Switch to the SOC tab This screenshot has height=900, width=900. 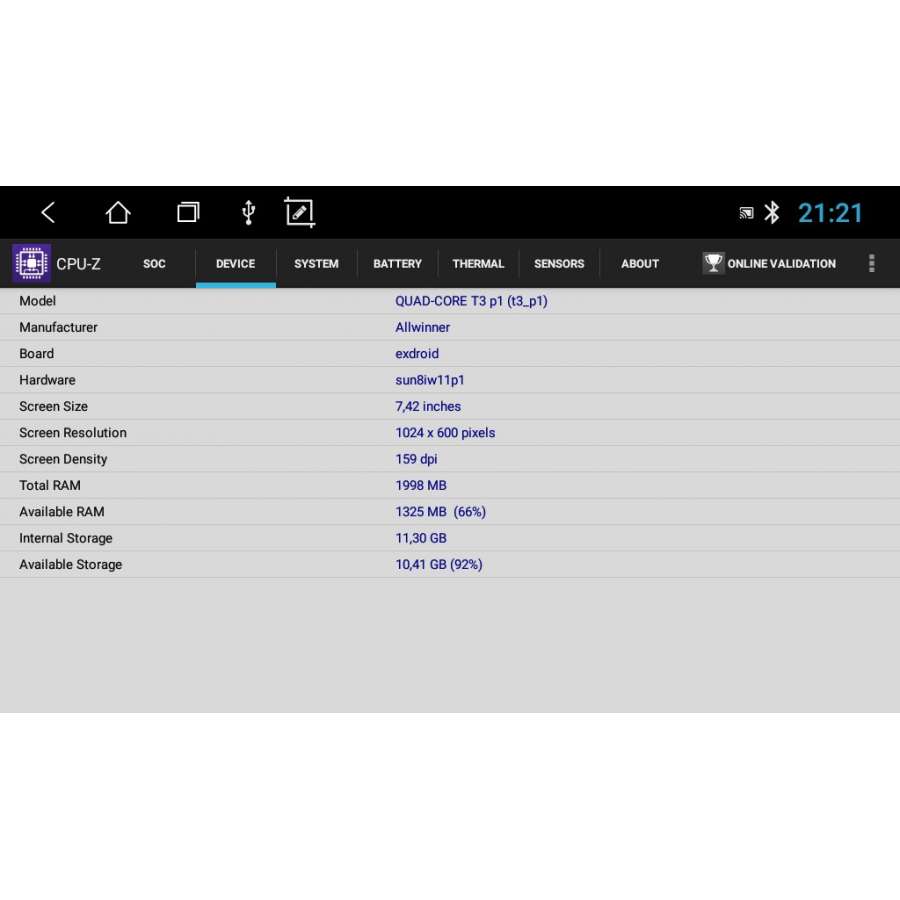click(x=154, y=263)
